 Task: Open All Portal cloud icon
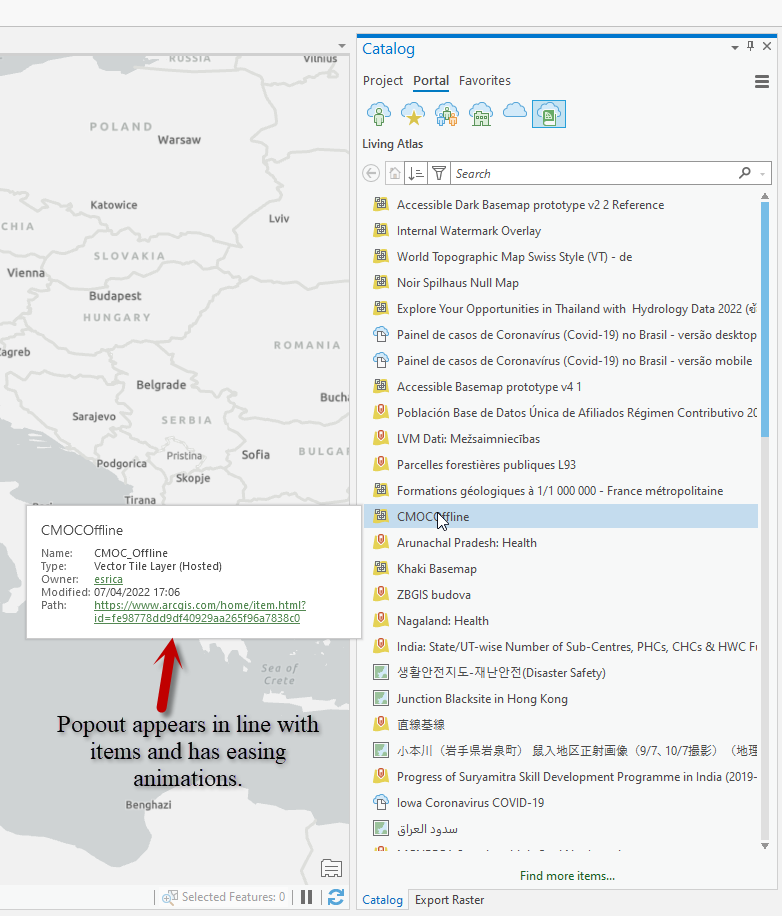point(515,110)
